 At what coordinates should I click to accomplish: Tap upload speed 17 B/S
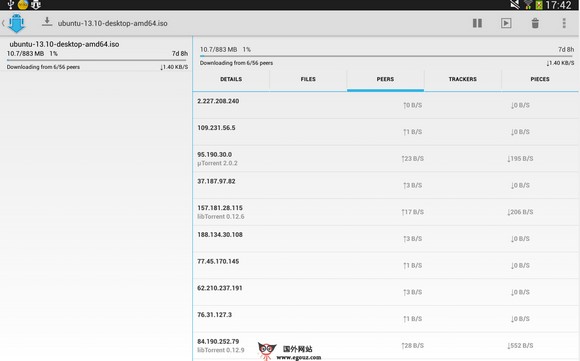pos(413,212)
